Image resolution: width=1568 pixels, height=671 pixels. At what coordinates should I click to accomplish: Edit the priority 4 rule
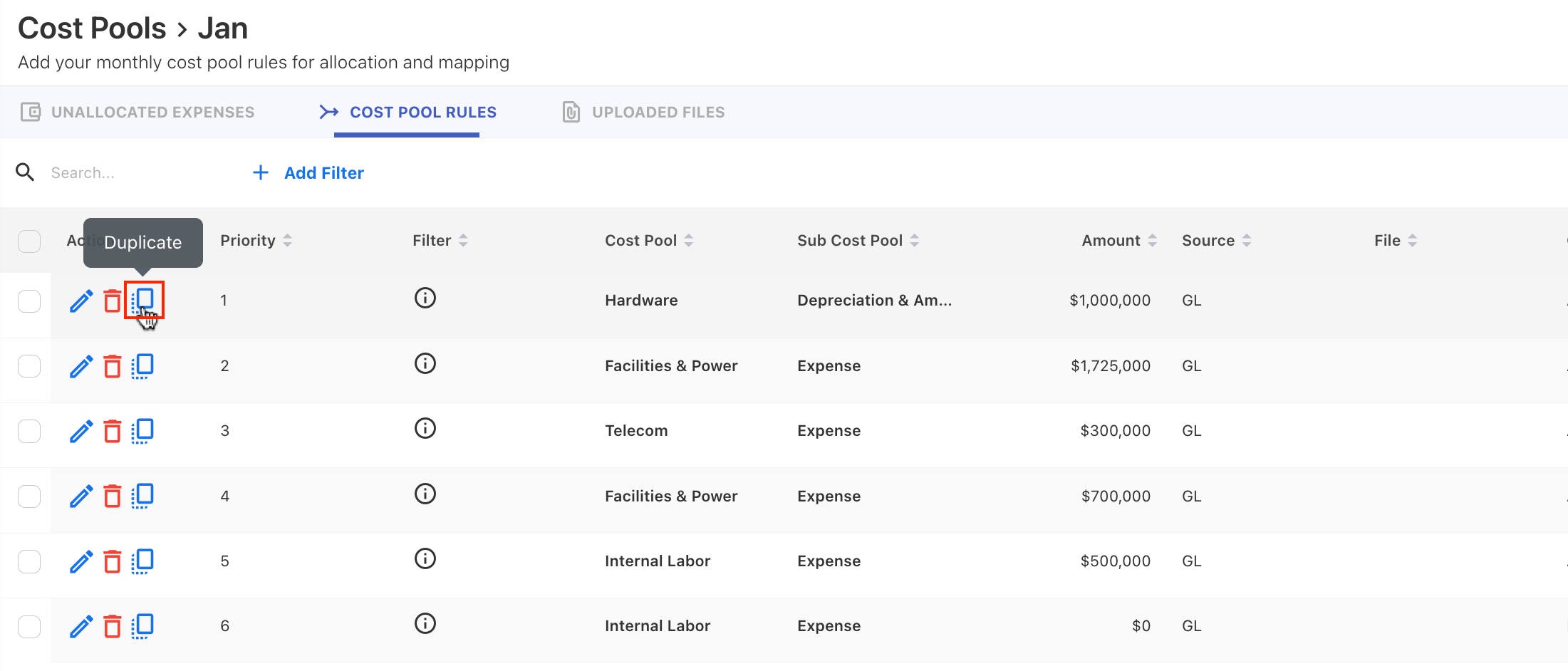tap(81, 496)
